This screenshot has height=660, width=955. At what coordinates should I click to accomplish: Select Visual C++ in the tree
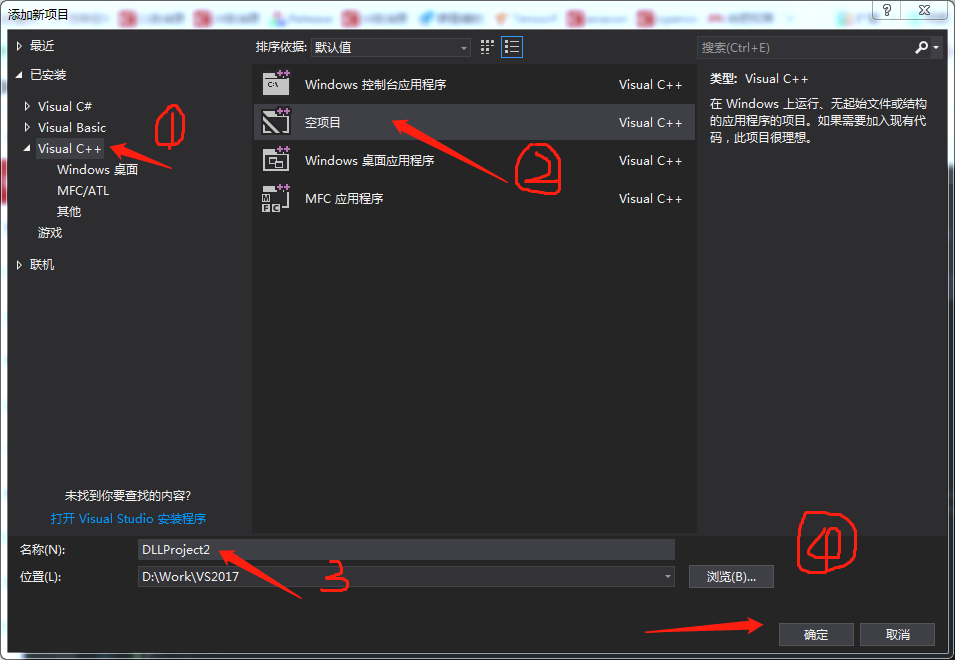point(69,149)
